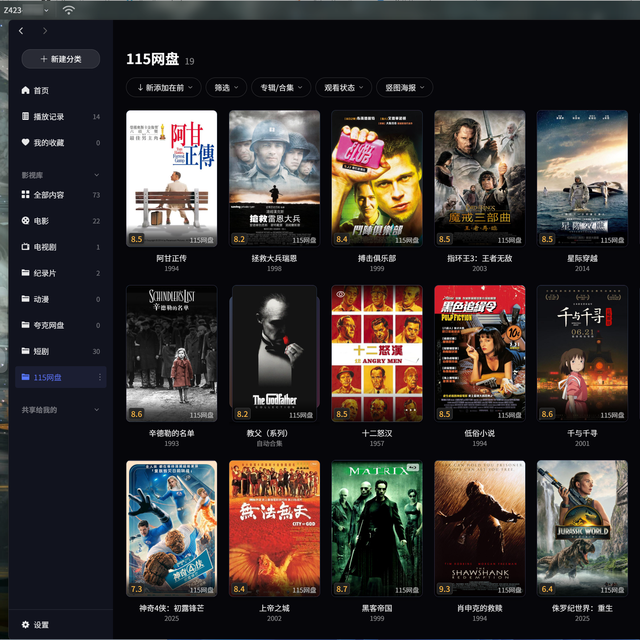This screenshot has width=640, height=640.
Task: Open the 星际穿越 poster
Action: (582, 178)
